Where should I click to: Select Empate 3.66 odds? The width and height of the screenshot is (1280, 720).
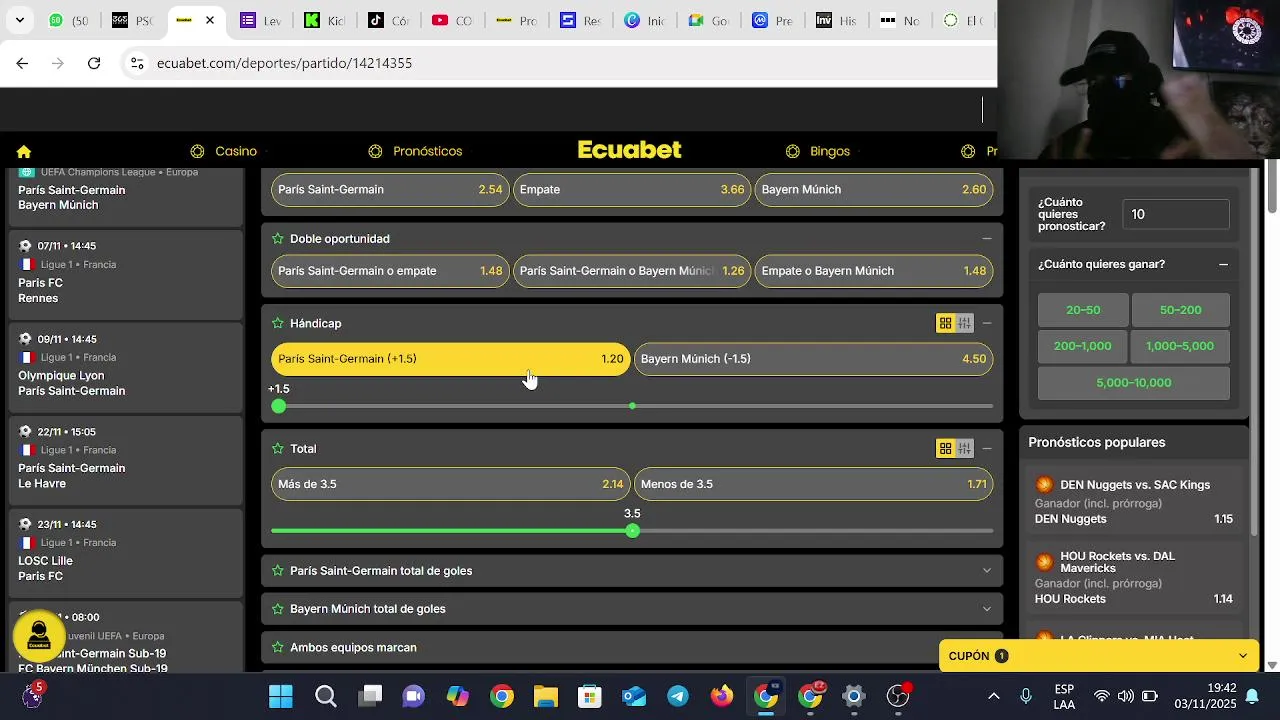click(x=632, y=189)
